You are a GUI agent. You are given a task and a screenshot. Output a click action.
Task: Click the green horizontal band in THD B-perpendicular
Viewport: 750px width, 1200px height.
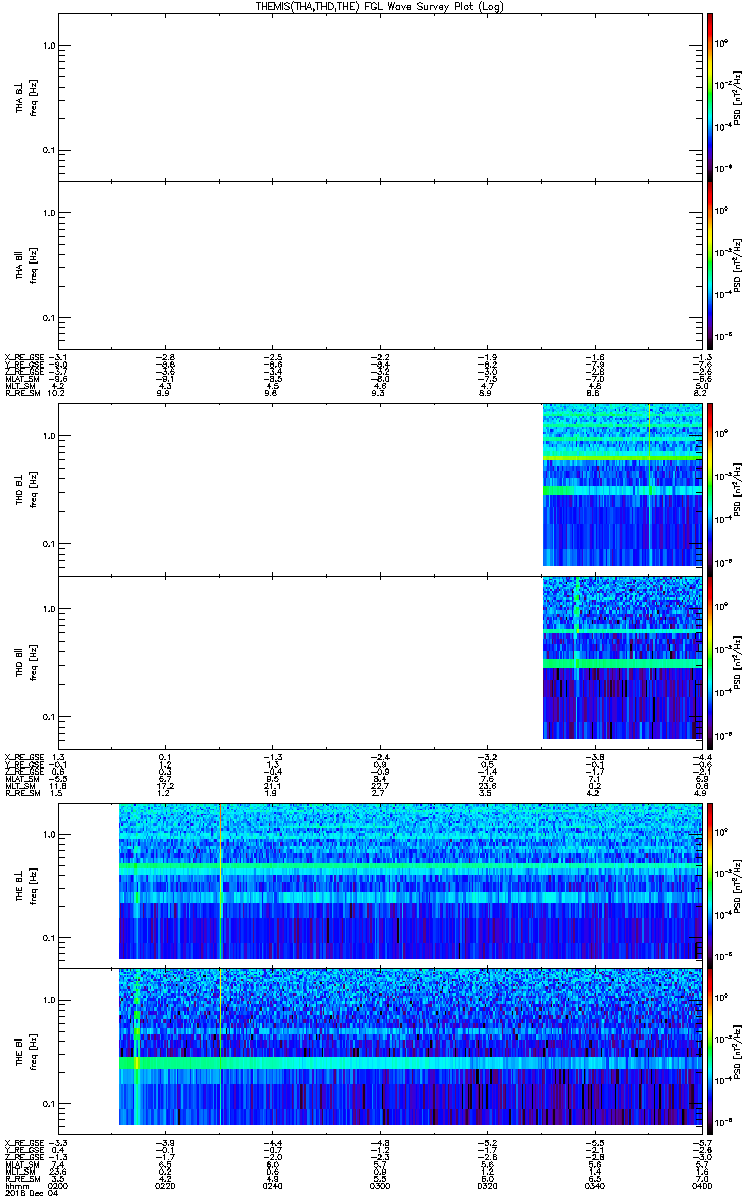pyautogui.click(x=621, y=457)
